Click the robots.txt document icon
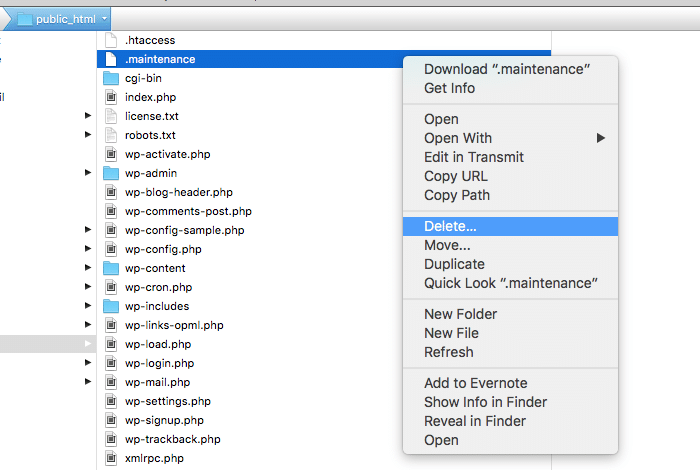700x470 pixels. pyautogui.click(x=111, y=135)
